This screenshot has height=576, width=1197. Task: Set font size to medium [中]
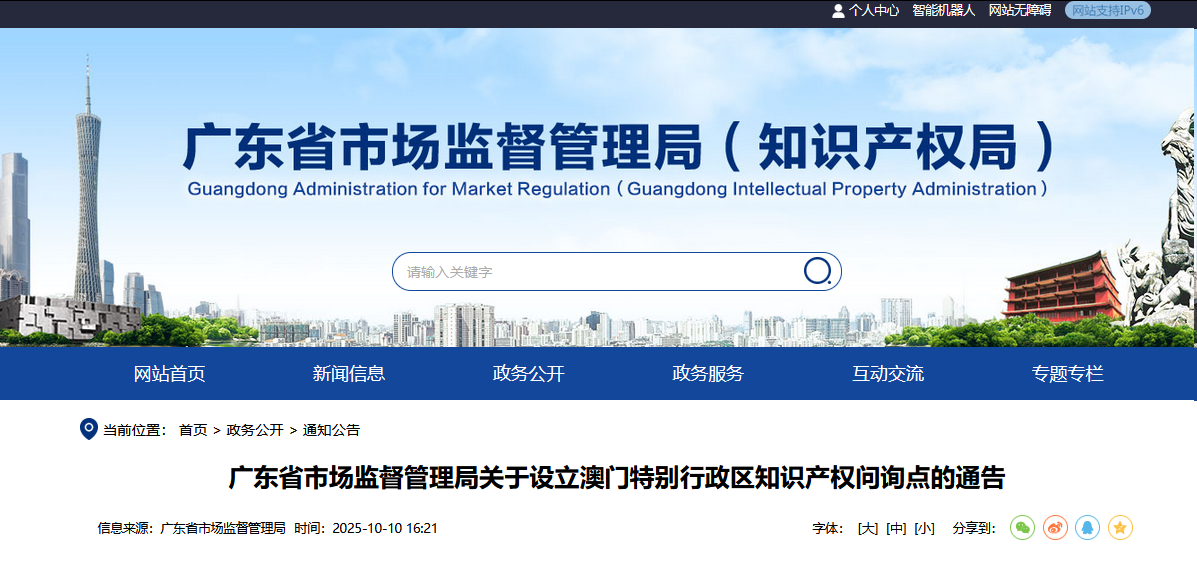click(x=896, y=528)
